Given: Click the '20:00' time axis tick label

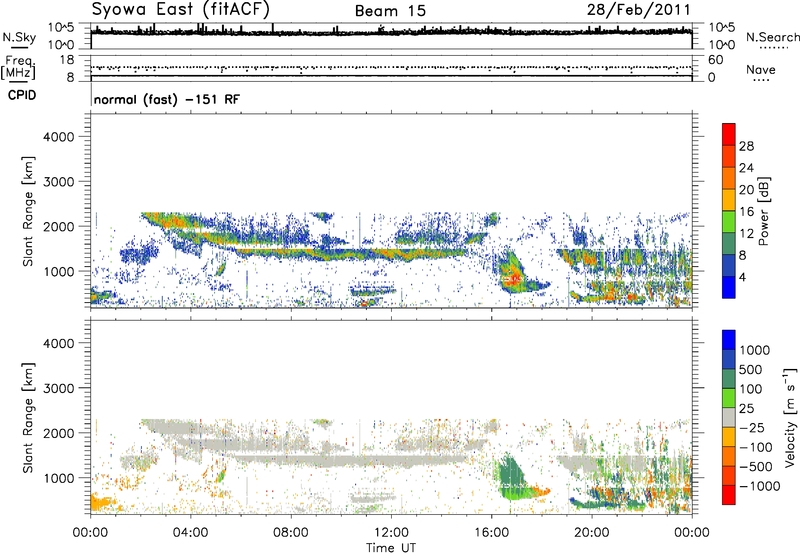Looking at the screenshot, I should pyautogui.click(x=591, y=533).
